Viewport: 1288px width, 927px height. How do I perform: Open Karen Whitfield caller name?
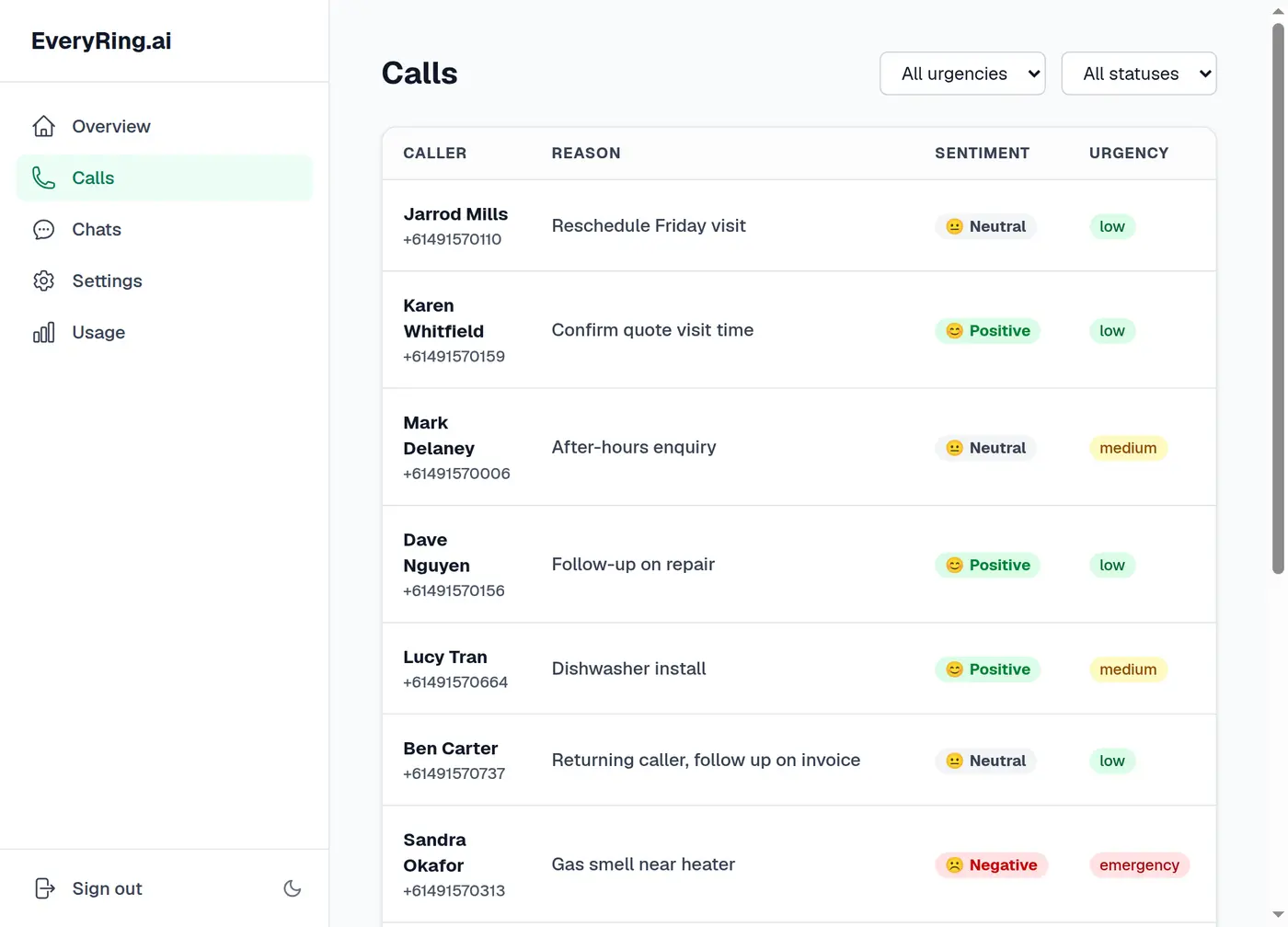(x=443, y=318)
